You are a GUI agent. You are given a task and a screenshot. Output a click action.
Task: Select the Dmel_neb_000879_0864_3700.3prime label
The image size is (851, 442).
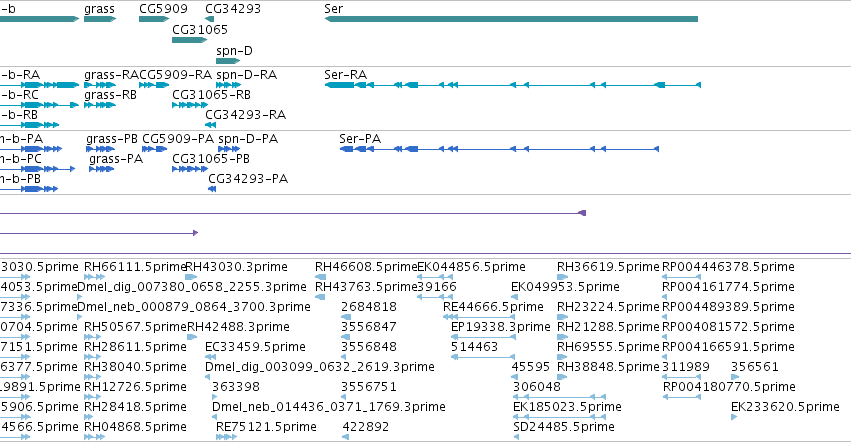194,306
